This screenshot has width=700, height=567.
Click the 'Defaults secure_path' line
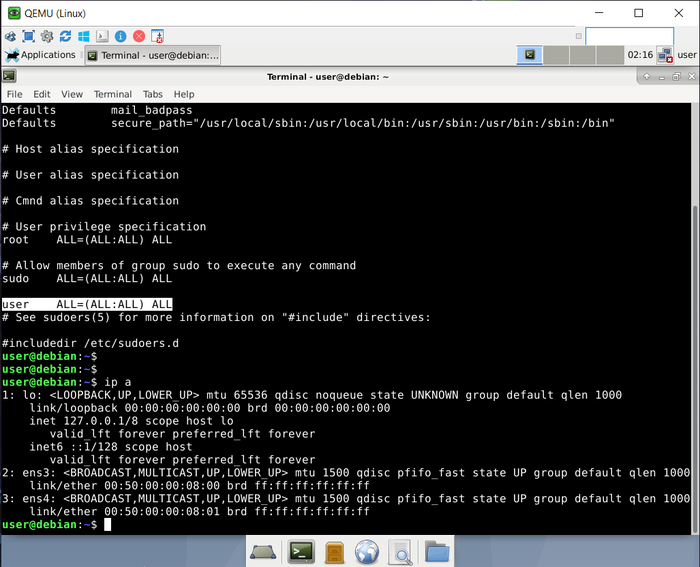[308, 123]
